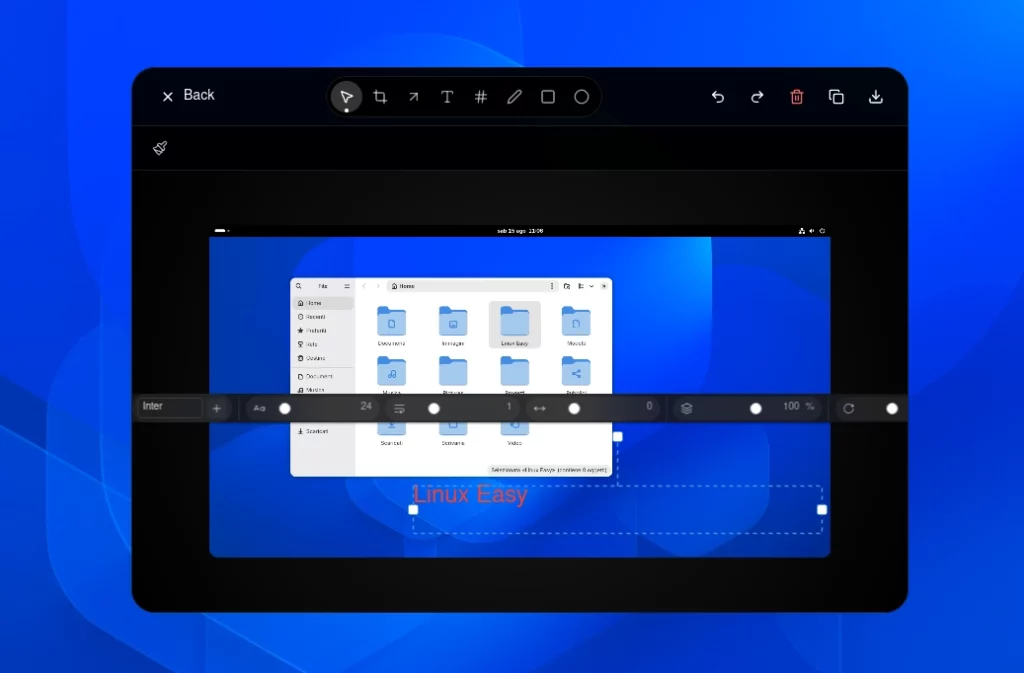Screen dimensions: 1024x673
Task: Grab the right handle of the text box
Action: click(x=822, y=510)
